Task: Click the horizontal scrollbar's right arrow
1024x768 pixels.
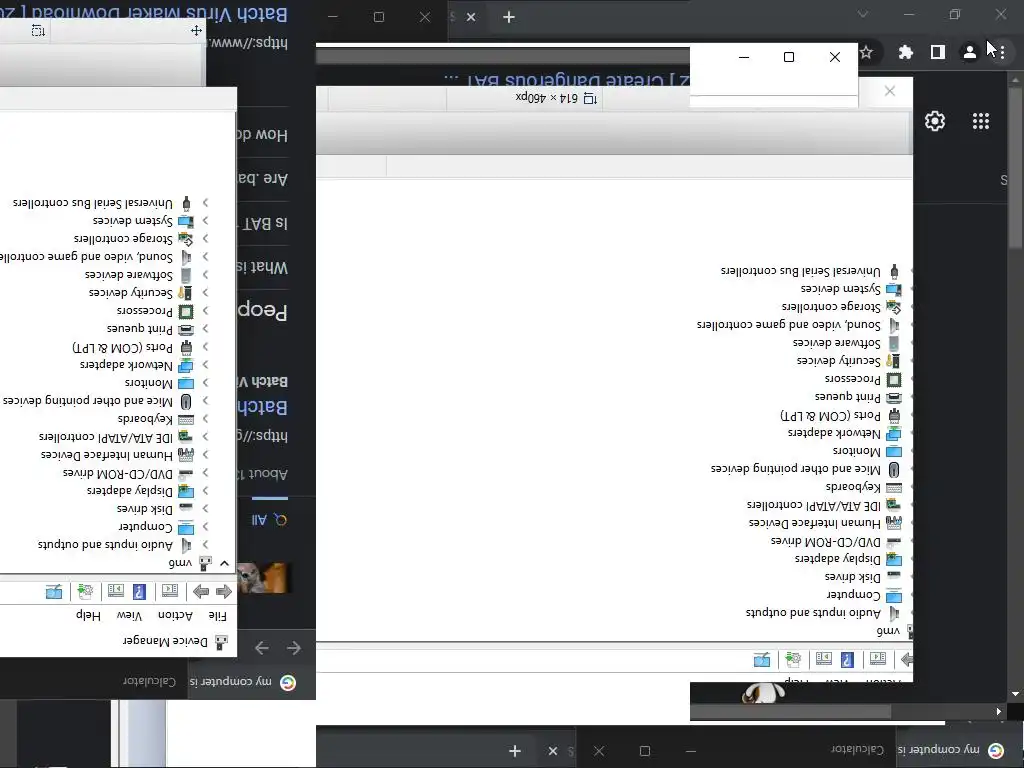Action: 999,712
